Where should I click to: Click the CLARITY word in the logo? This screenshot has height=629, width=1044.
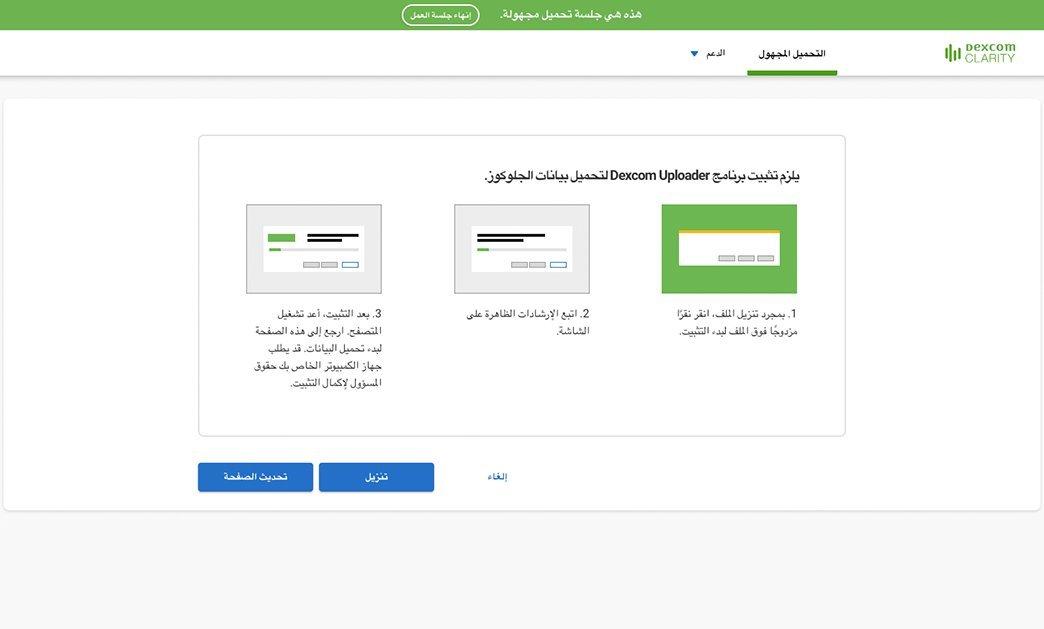coord(989,59)
